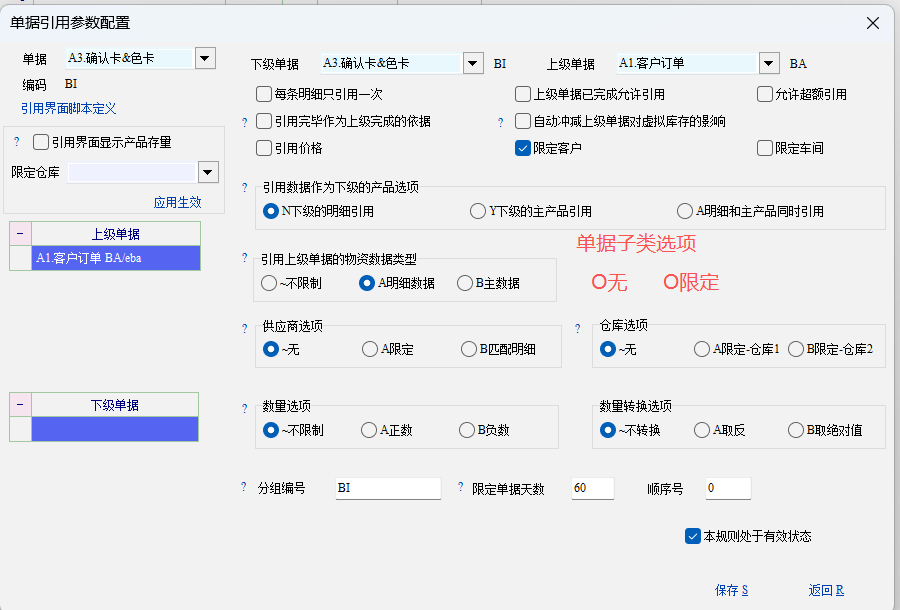This screenshot has width=900, height=610.
Task: Expand the 上级单据 combo box arrow
Action: pos(768,63)
